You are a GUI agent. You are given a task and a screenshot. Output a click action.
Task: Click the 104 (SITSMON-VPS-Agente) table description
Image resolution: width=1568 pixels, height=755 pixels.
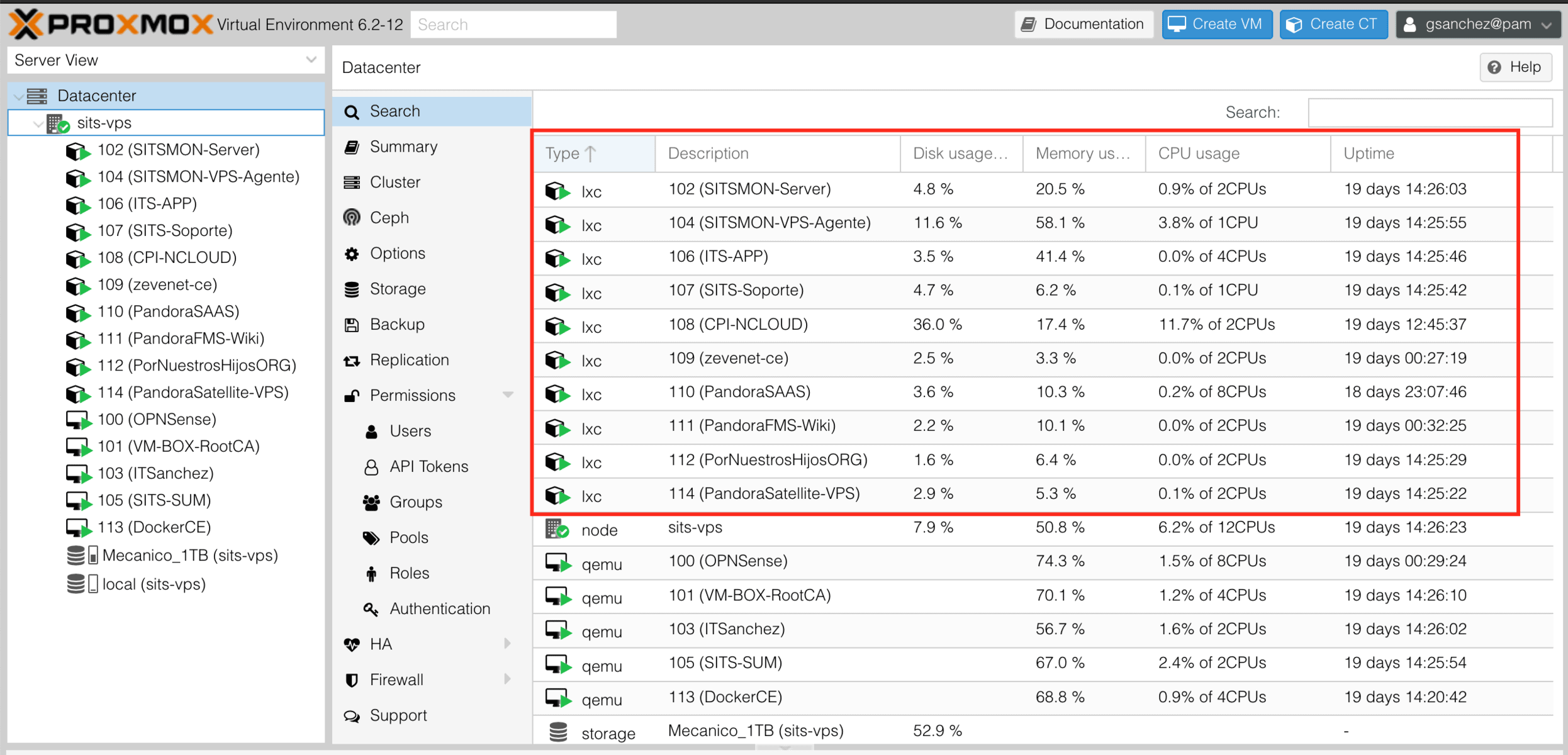click(x=770, y=223)
